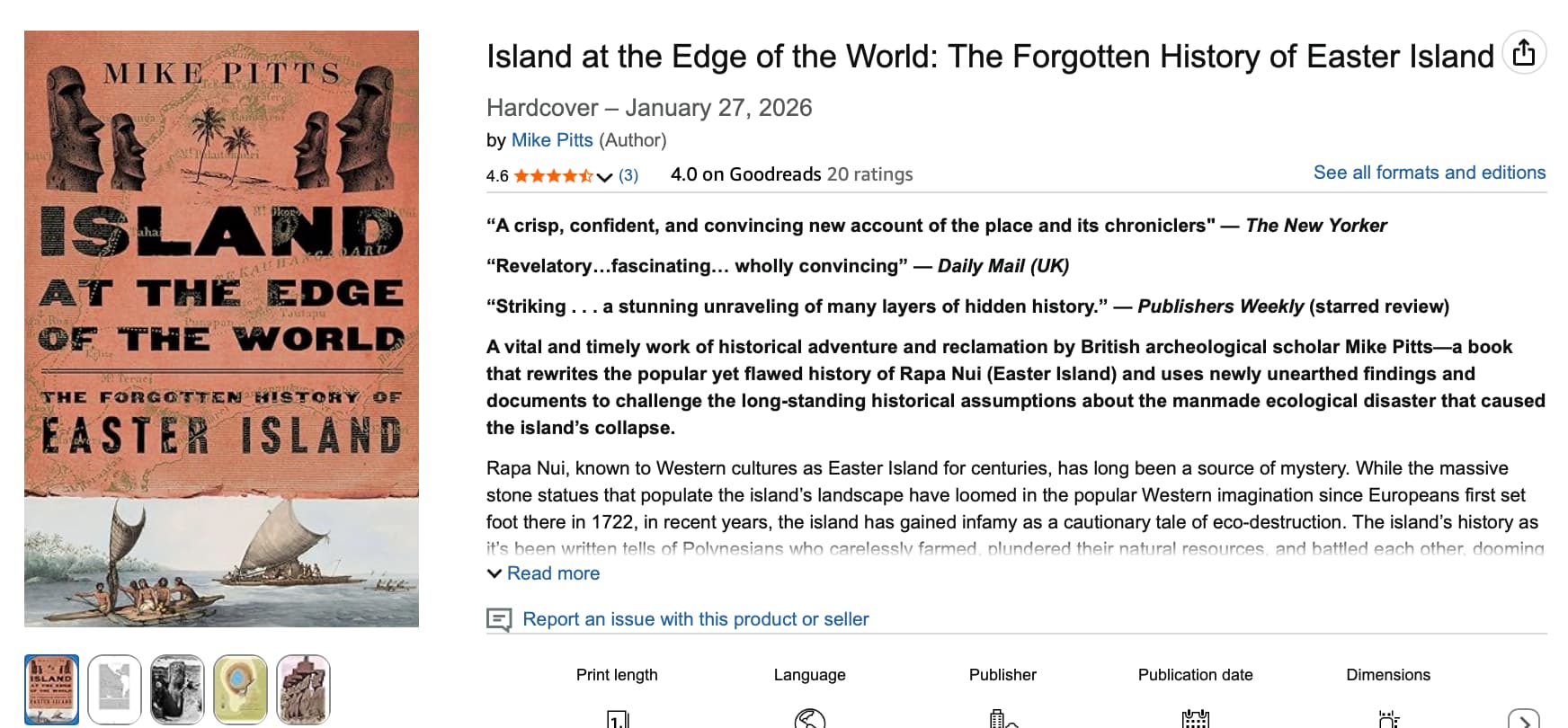Click the Print length page icon
Screen dimensions: 1568x728
click(x=618, y=719)
